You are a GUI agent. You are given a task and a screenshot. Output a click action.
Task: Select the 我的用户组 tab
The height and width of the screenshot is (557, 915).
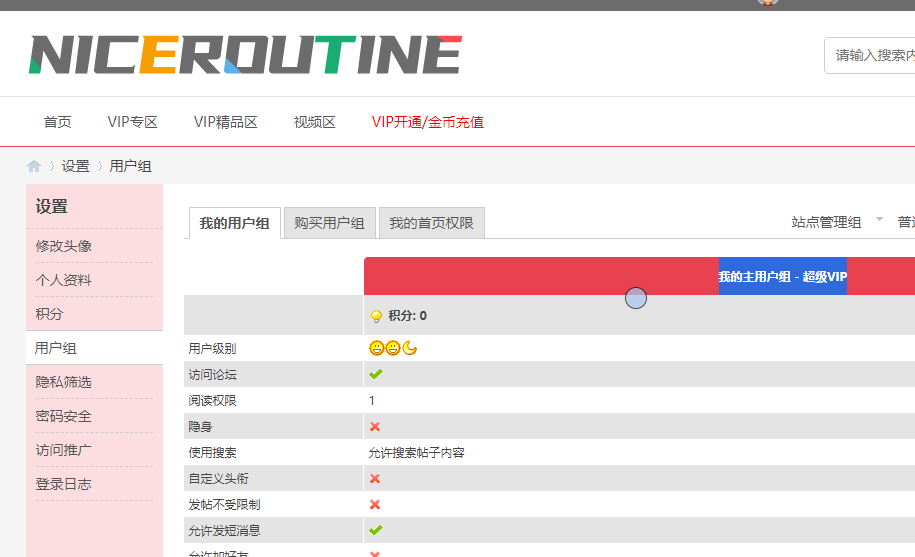(235, 223)
